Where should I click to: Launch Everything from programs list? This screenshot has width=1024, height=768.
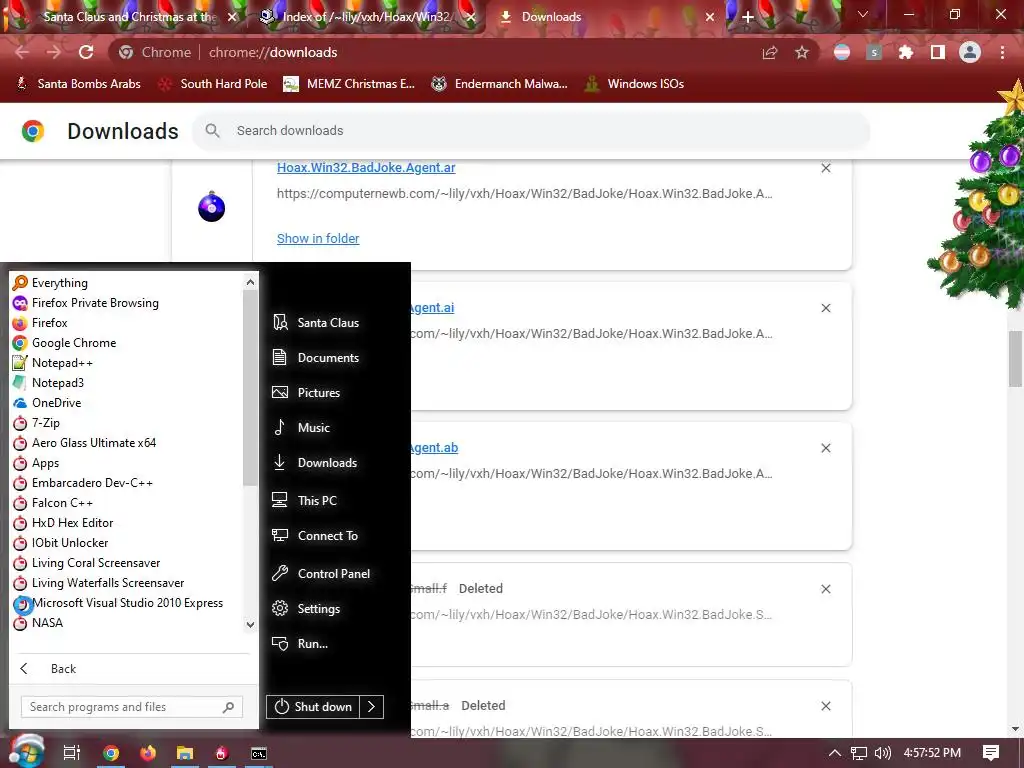pyautogui.click(x=127, y=283)
